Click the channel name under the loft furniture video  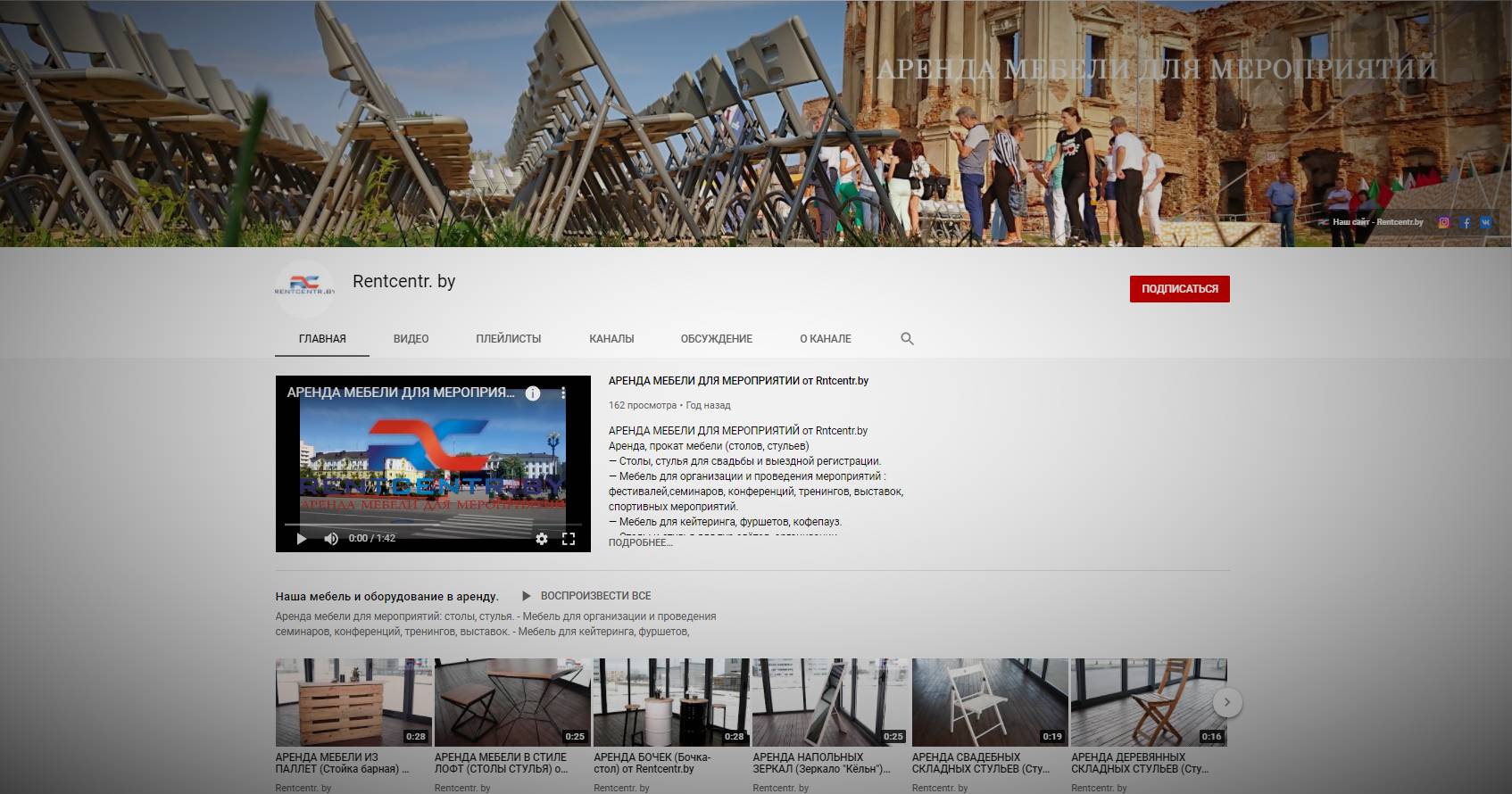462,788
